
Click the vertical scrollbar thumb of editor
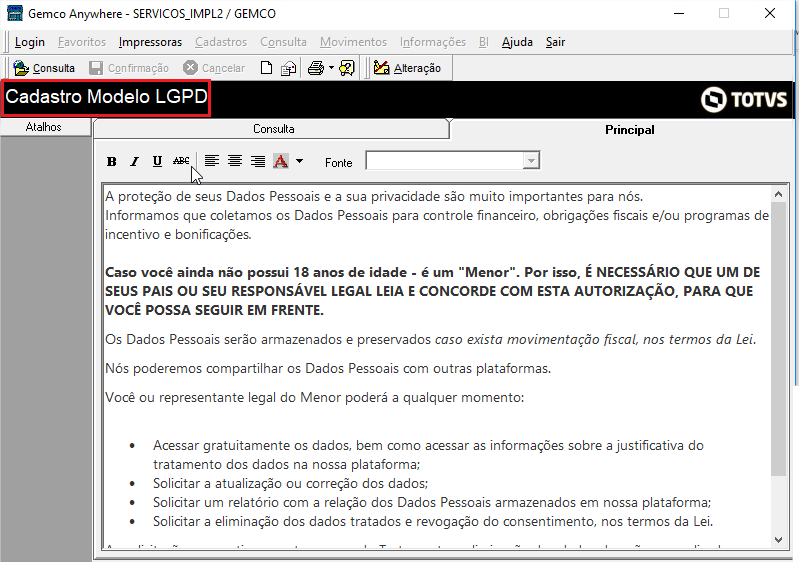778,338
